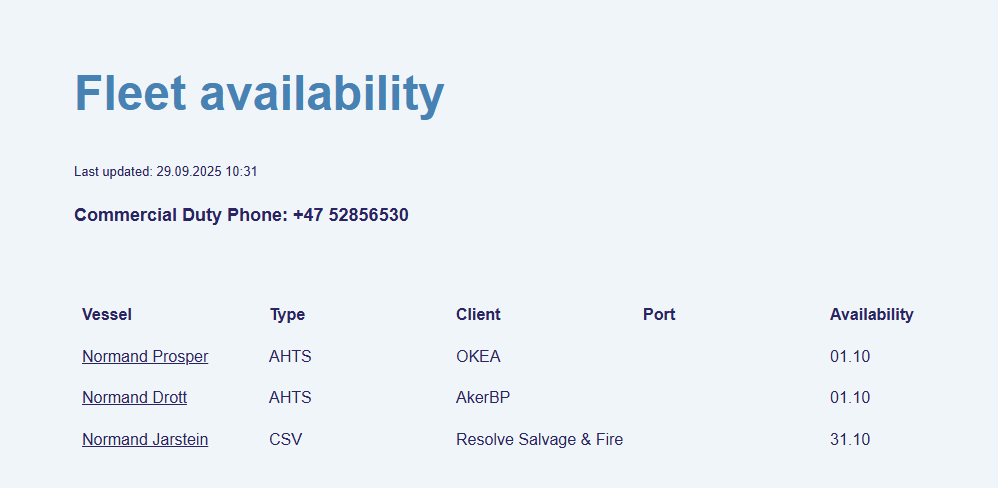Click Normand Drott's 01.10 availability date

tap(850, 397)
